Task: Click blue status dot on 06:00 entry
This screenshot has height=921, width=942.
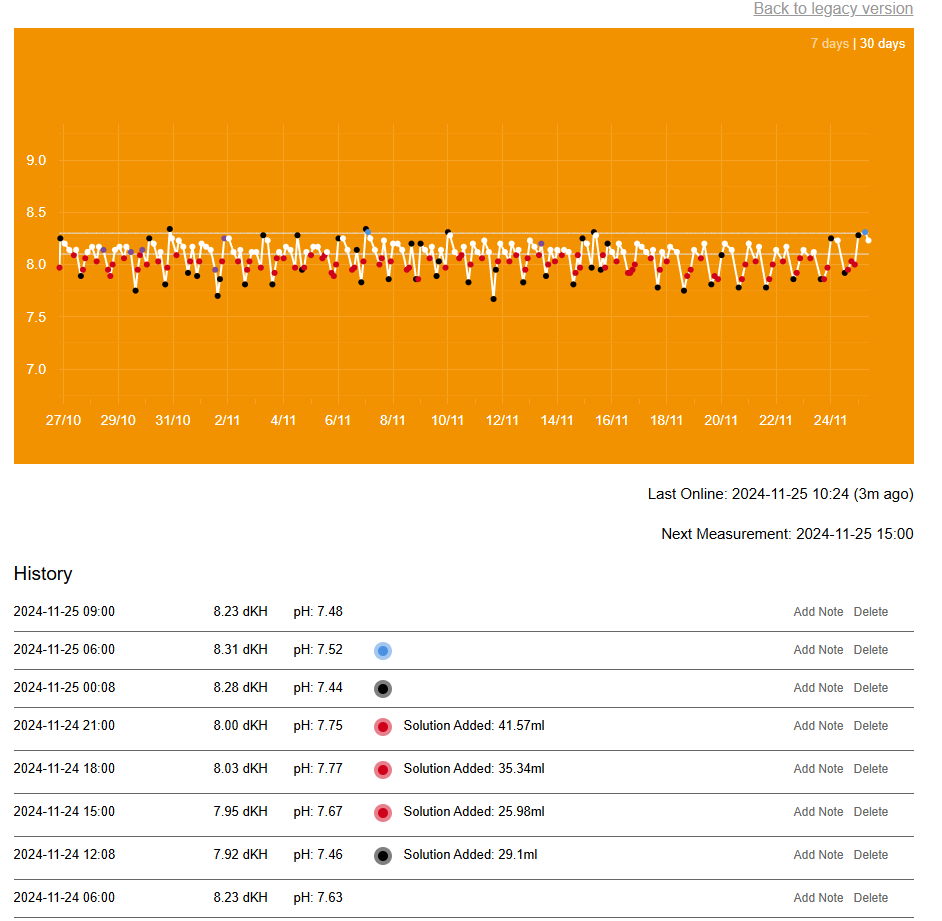Action: click(383, 651)
